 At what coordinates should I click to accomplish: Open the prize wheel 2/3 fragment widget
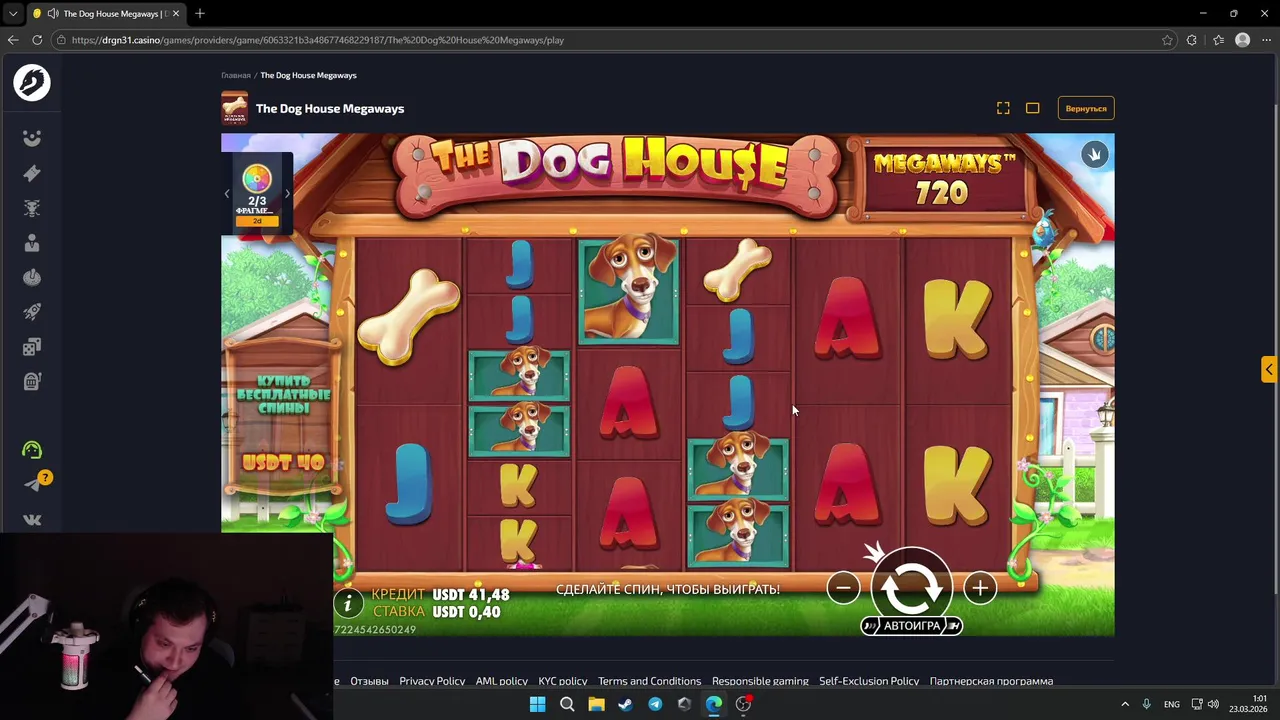point(257,193)
